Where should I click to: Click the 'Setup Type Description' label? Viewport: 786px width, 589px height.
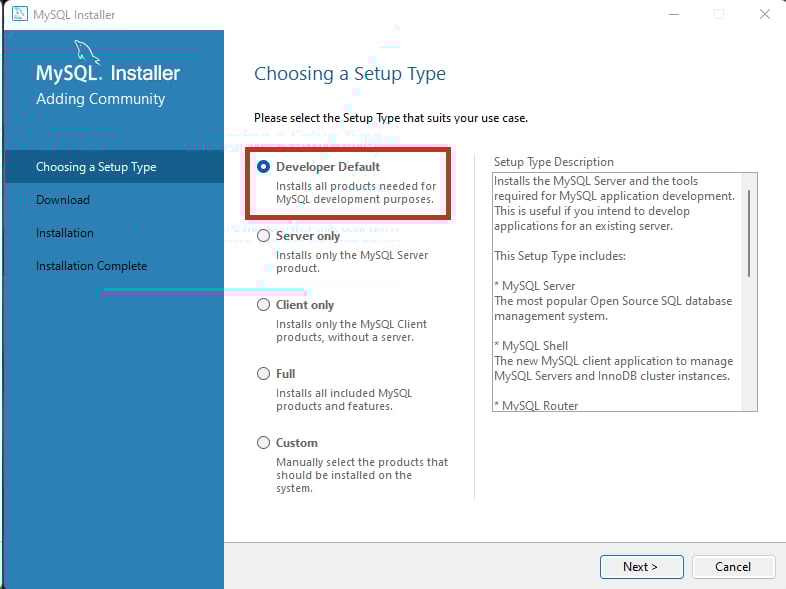click(x=553, y=162)
